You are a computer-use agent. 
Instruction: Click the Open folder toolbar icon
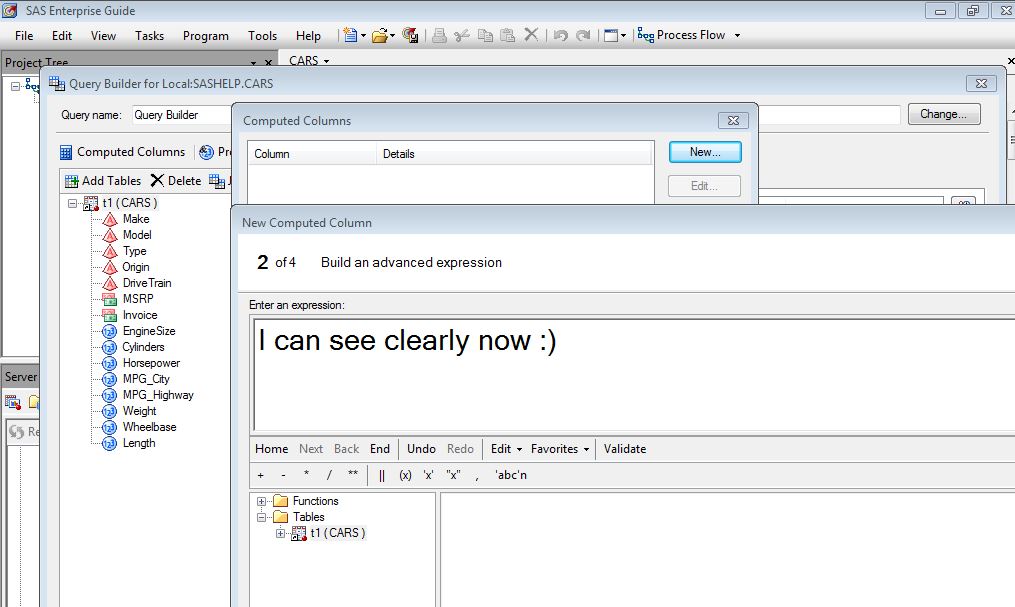pos(379,35)
